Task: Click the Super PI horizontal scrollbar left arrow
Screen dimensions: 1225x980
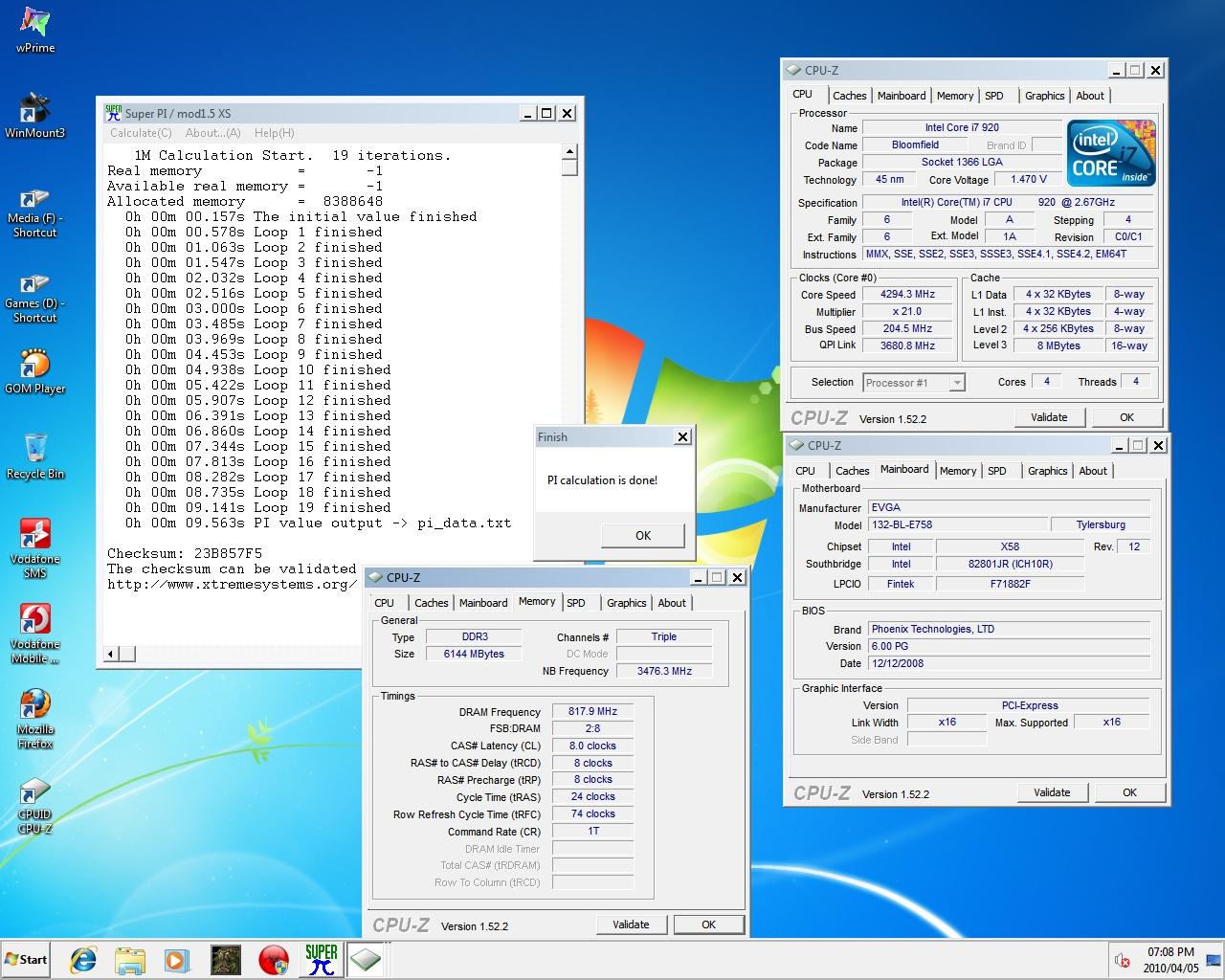Action: point(111,654)
